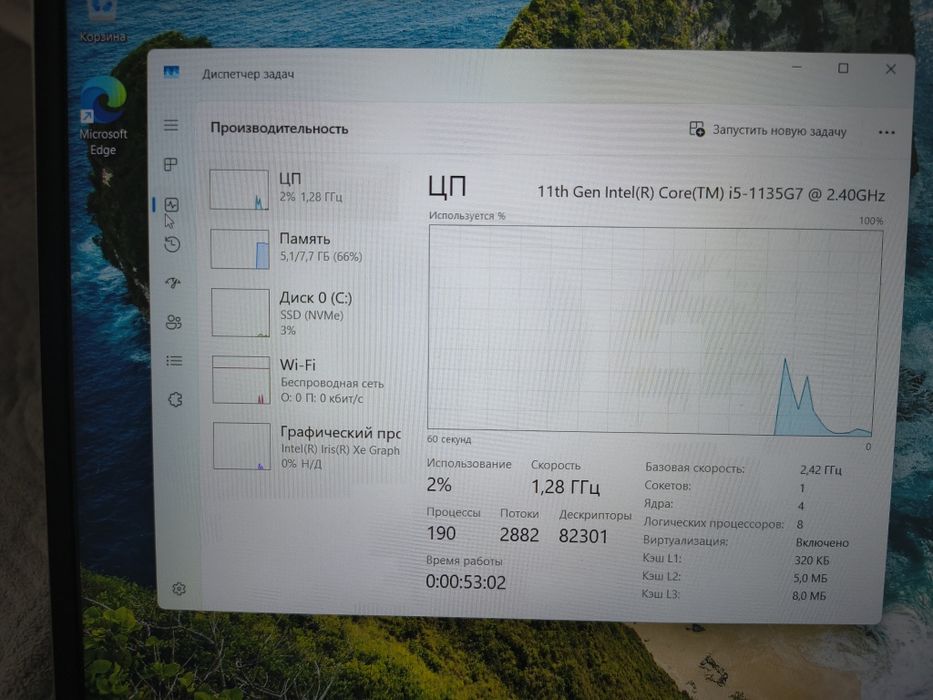
Task: Close the Task Manager window
Action: pos(890,70)
